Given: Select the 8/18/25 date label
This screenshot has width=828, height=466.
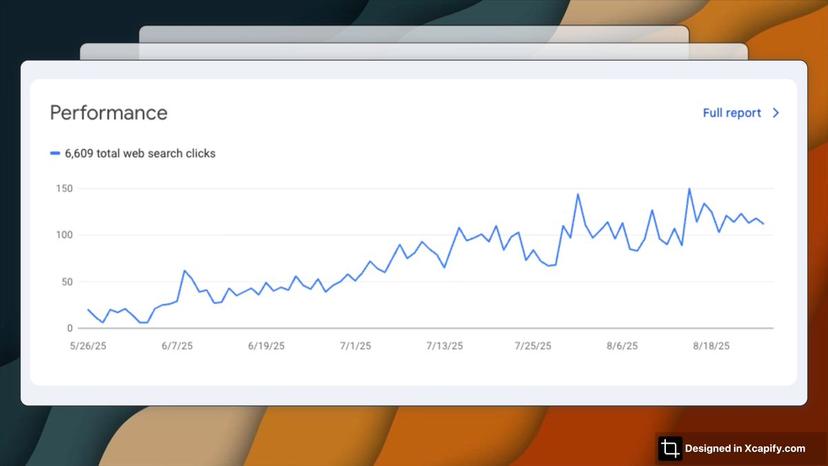Looking at the screenshot, I should 711,346.
